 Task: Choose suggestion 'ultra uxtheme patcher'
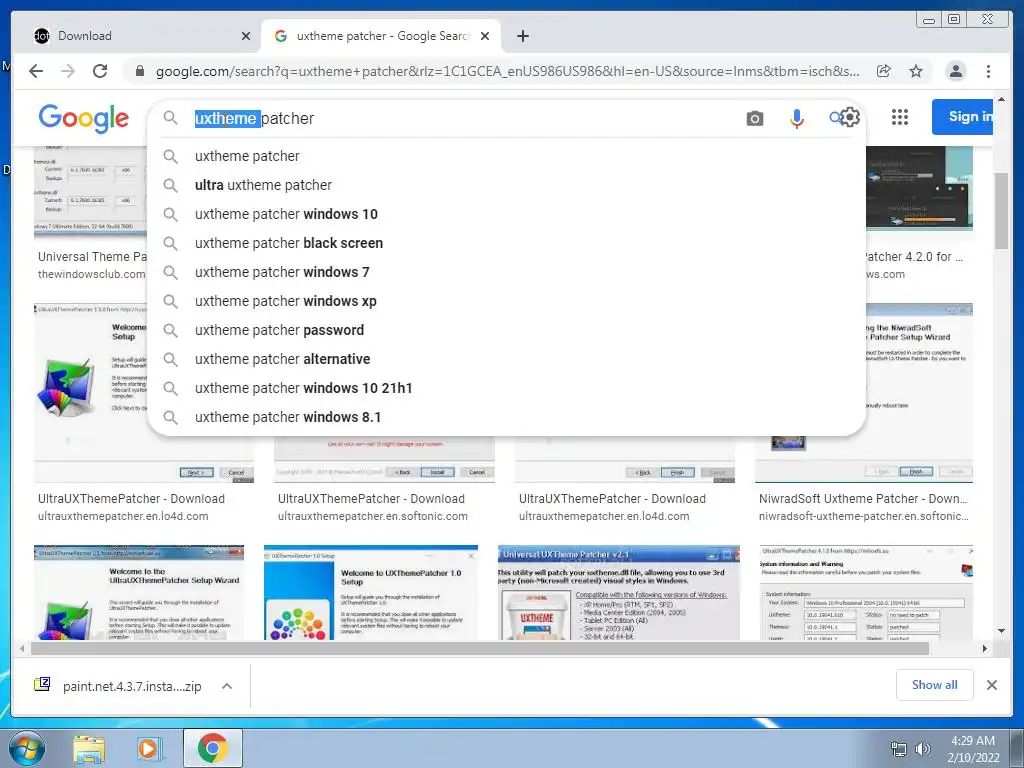[x=507, y=185]
